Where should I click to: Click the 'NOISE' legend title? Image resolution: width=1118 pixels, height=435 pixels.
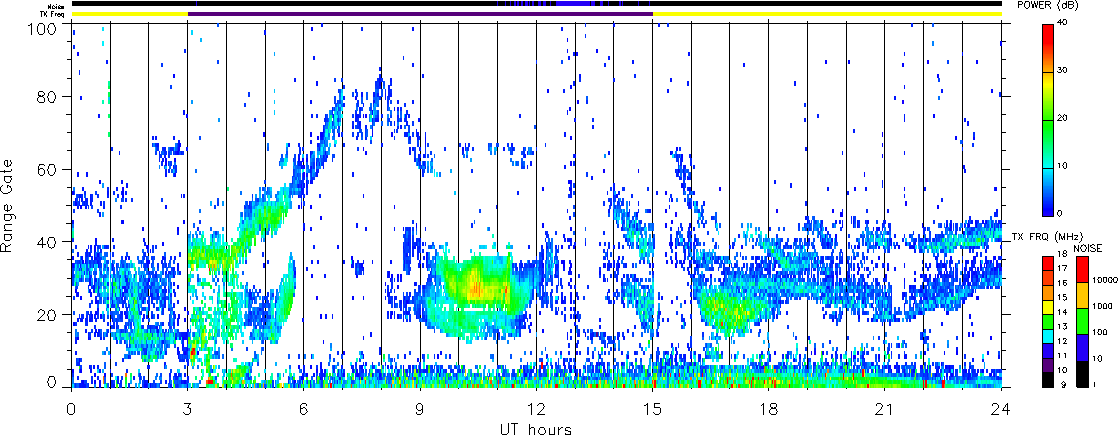[x=1088, y=248]
